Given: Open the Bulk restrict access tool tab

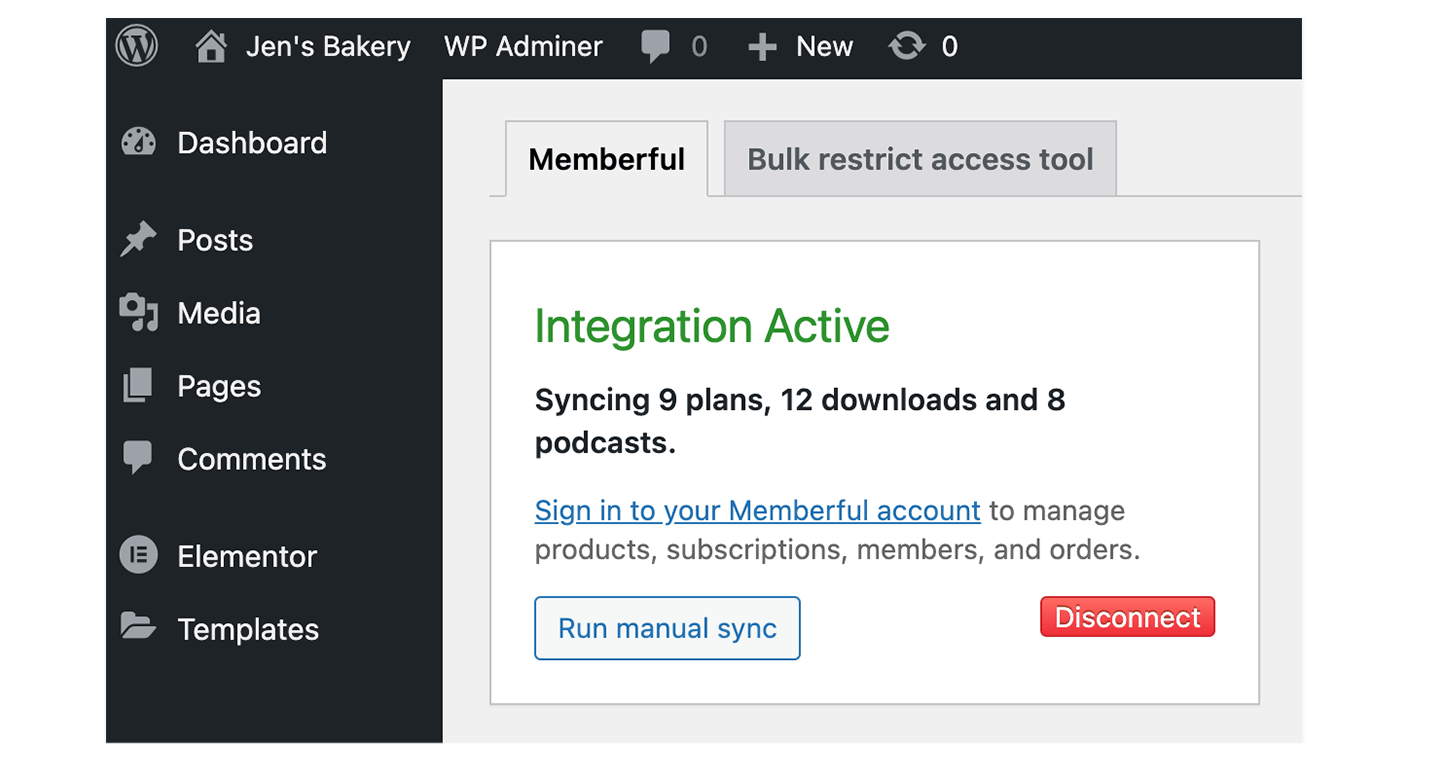Looking at the screenshot, I should pyautogui.click(x=920, y=159).
